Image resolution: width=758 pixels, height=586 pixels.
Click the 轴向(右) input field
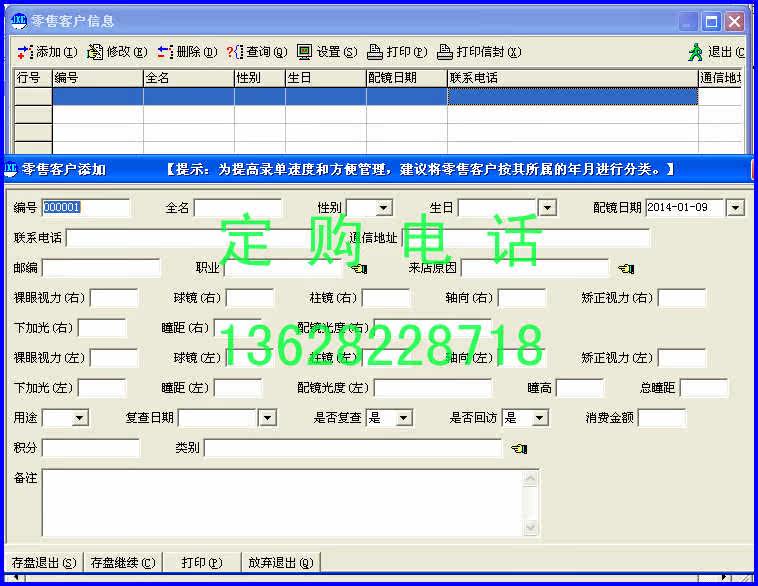522,298
